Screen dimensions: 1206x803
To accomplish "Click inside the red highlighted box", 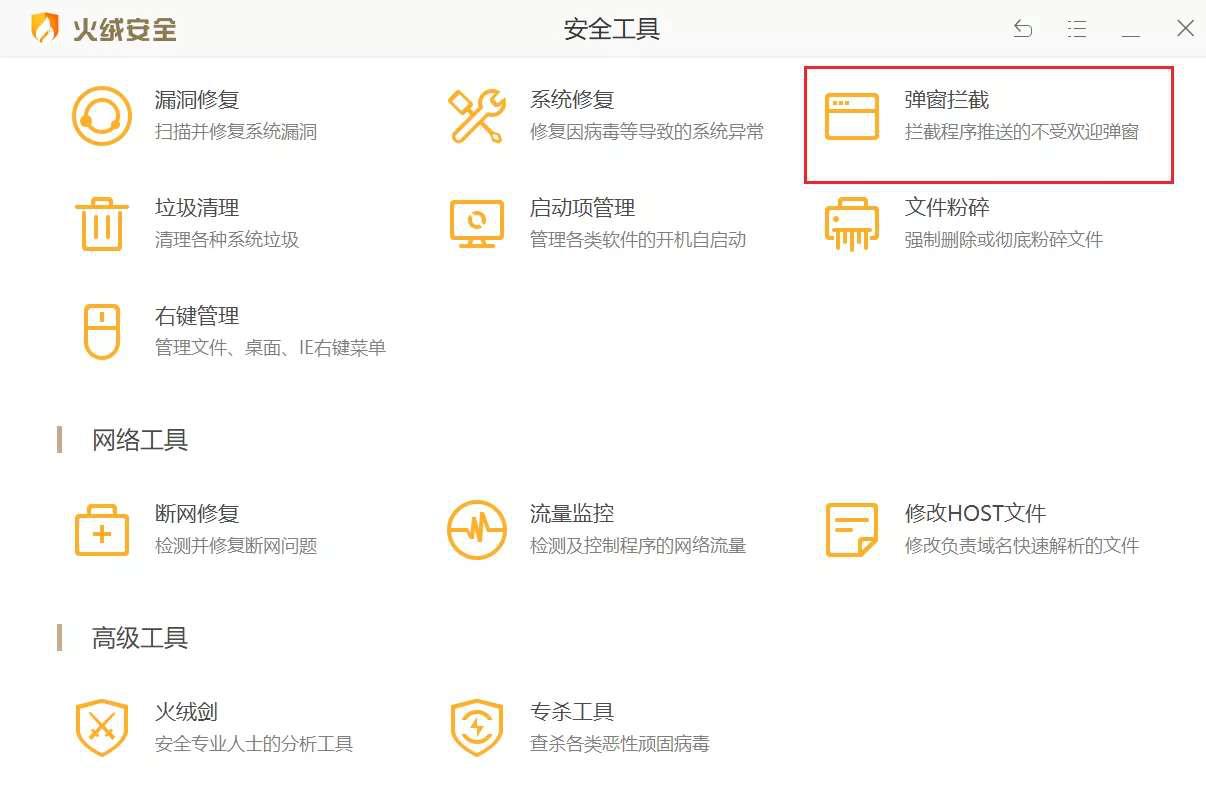I will (988, 122).
